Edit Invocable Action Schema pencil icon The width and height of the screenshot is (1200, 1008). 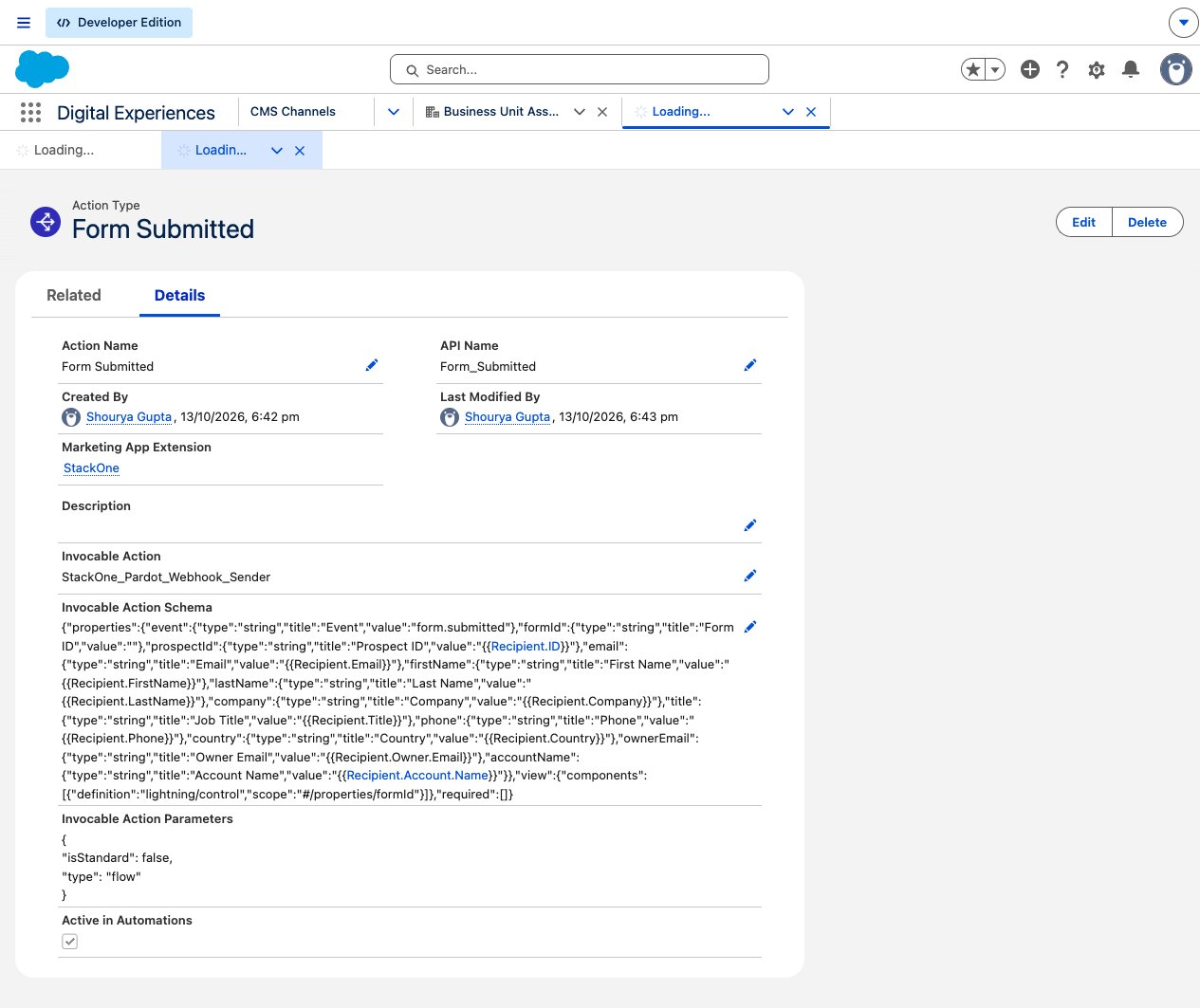click(x=750, y=627)
